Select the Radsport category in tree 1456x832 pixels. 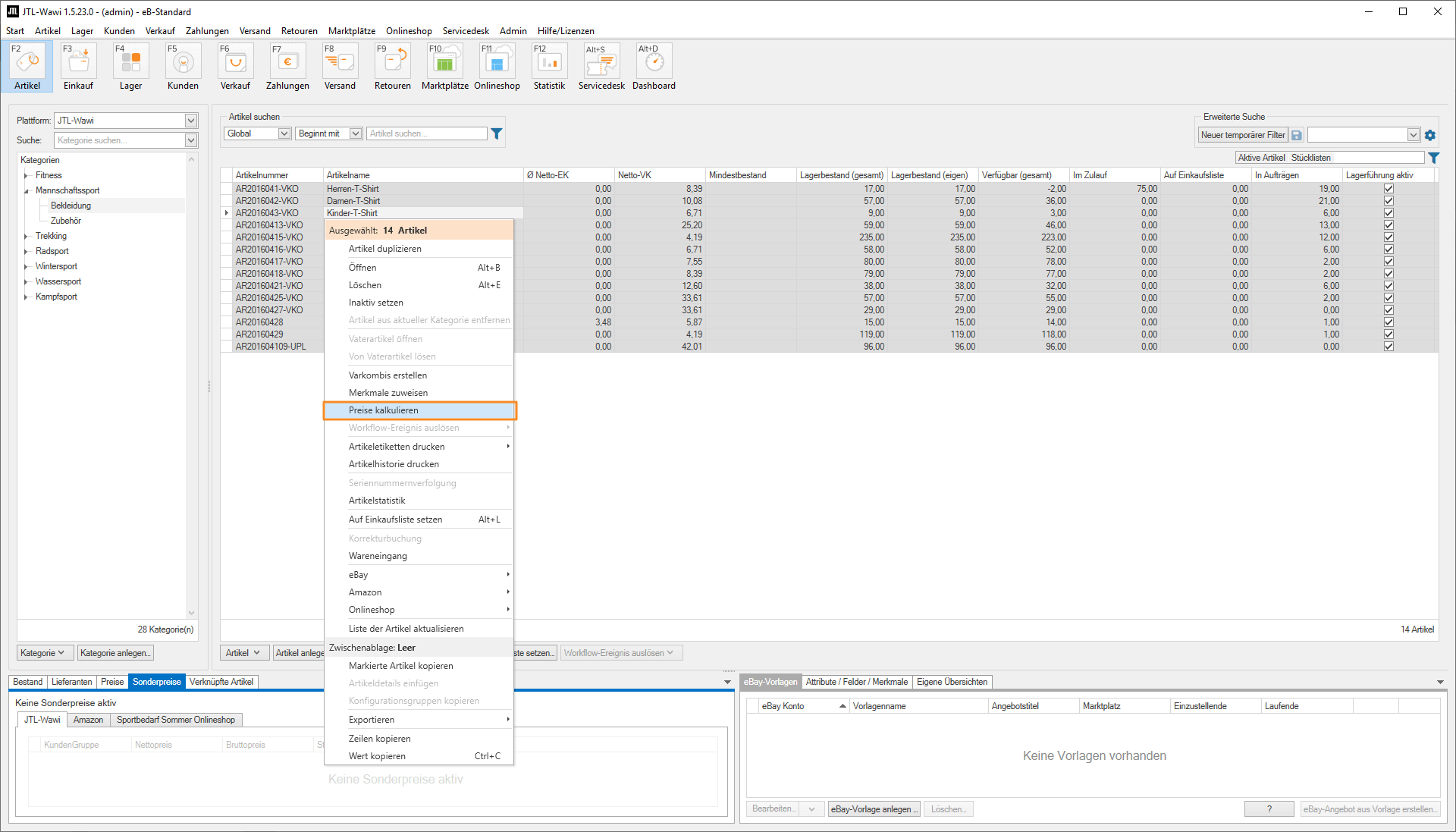click(x=52, y=251)
